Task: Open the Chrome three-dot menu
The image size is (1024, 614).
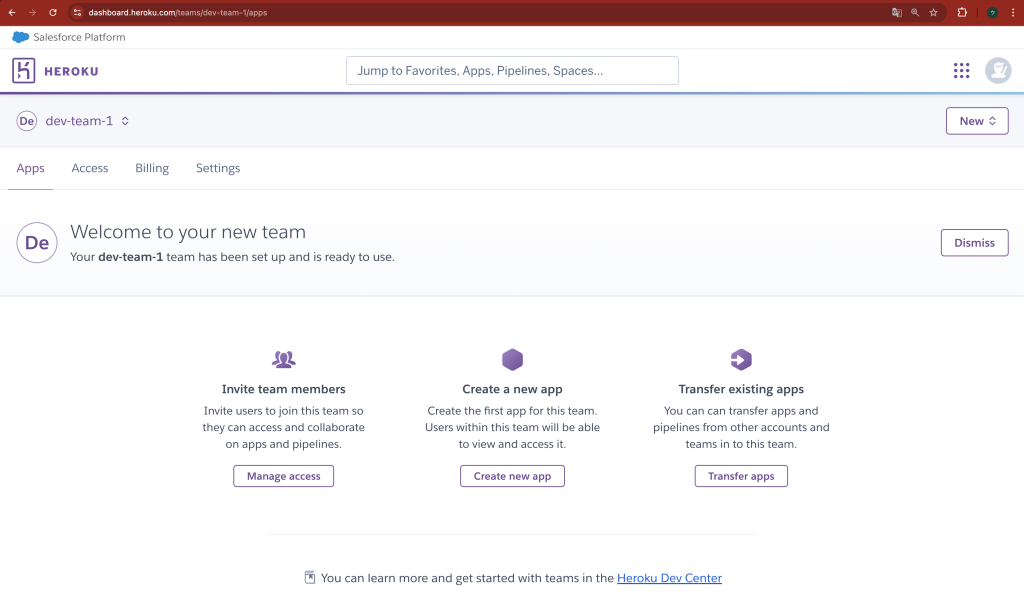Action: point(1013,13)
